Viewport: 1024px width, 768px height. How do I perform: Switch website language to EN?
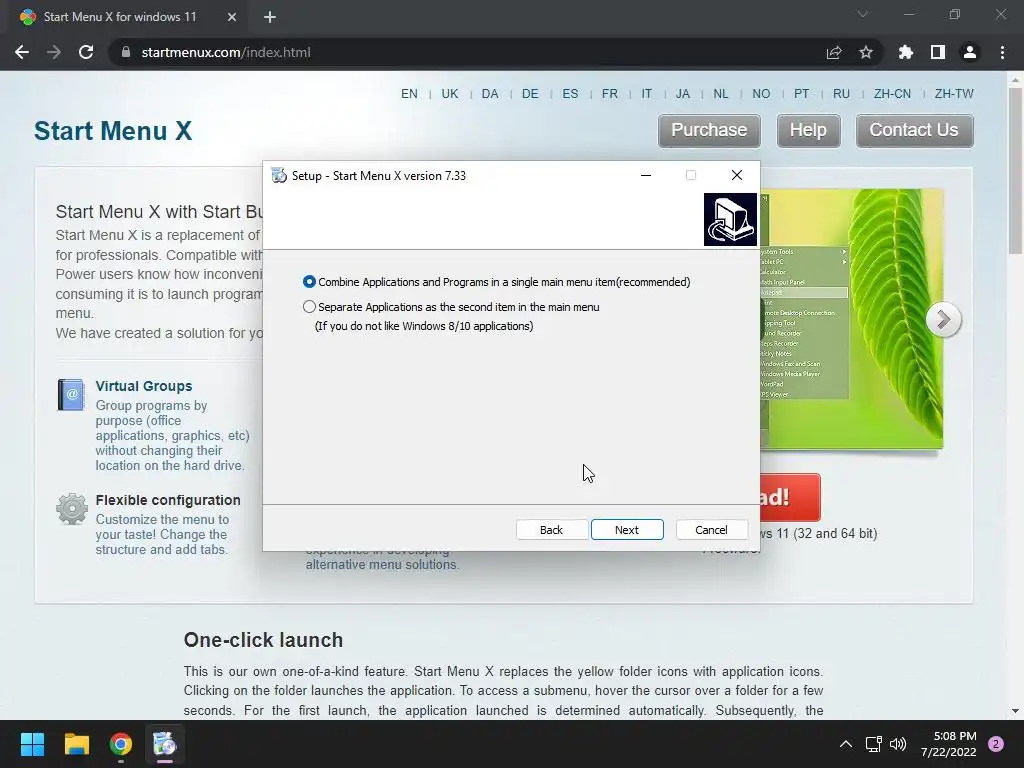point(409,93)
